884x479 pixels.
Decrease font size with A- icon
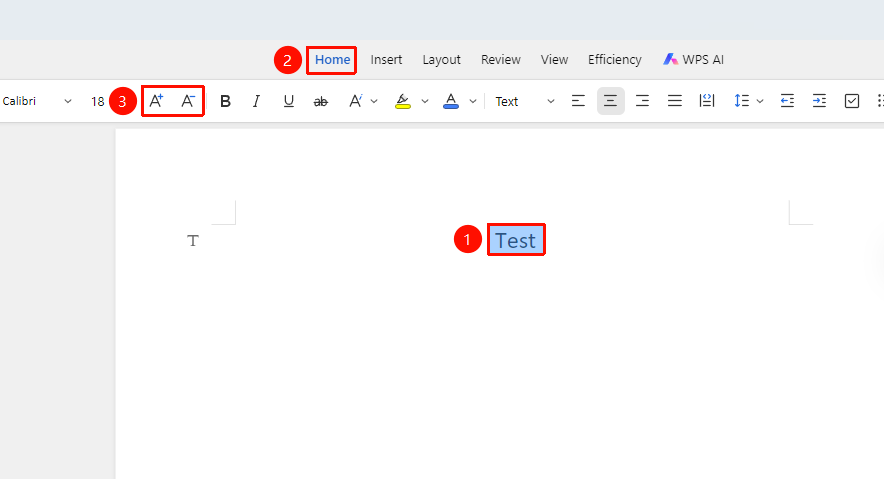click(188, 101)
